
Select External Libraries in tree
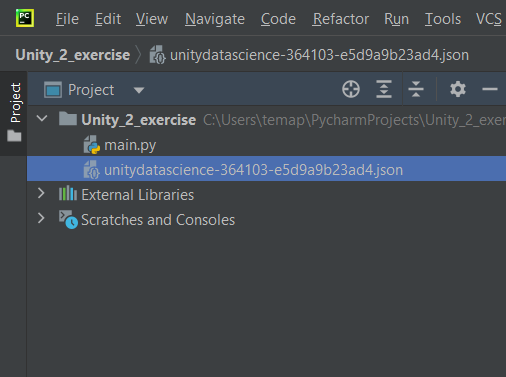137,195
